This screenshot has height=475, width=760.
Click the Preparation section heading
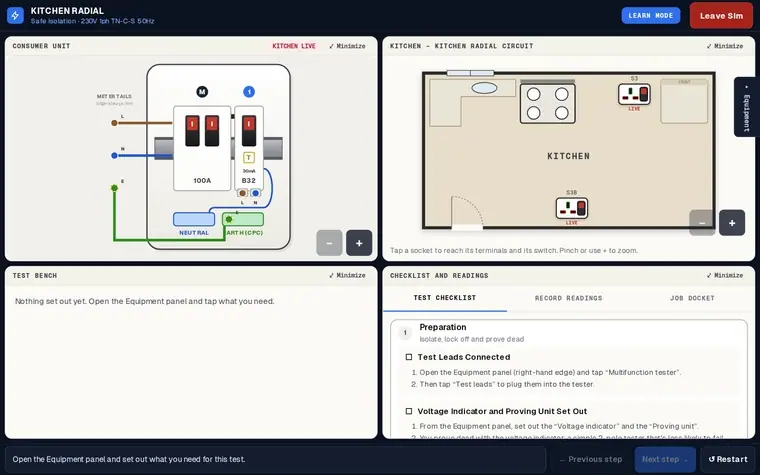point(443,327)
